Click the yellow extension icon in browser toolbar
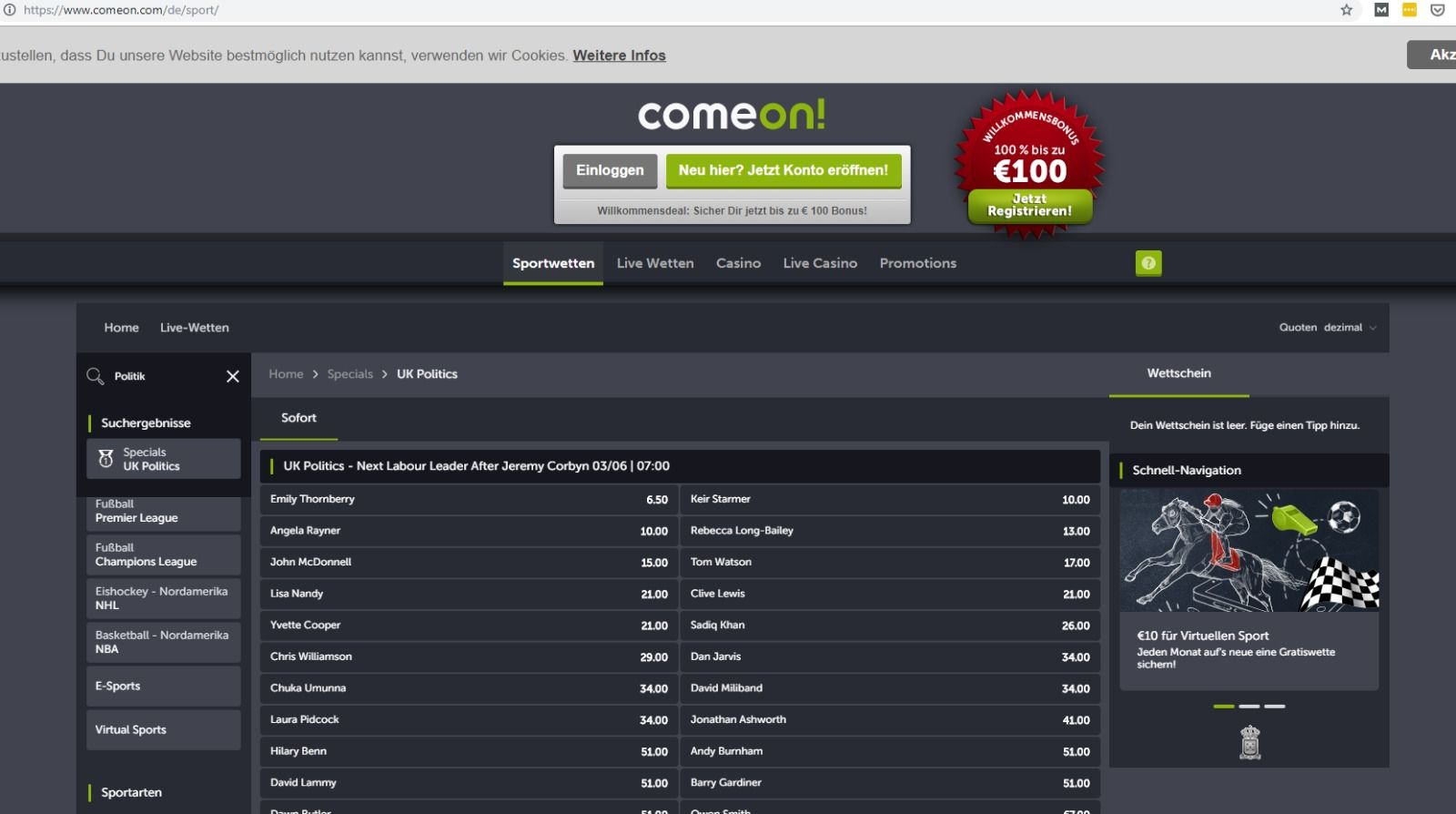 [1410, 10]
